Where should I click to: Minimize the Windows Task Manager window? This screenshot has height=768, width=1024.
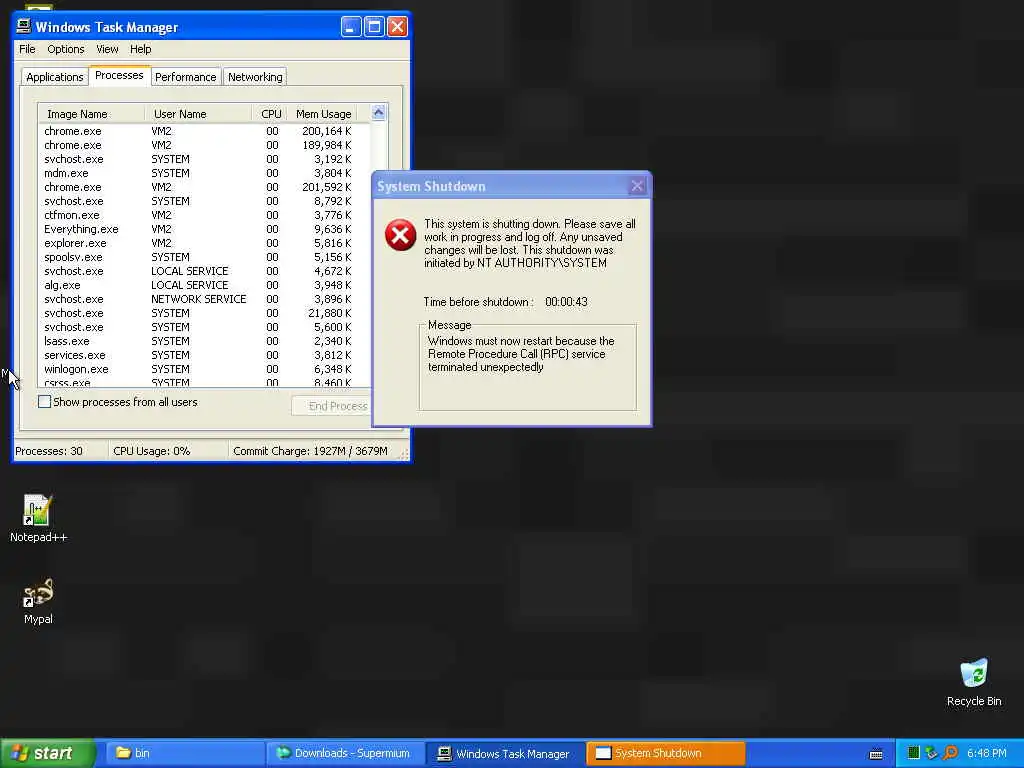[351, 27]
